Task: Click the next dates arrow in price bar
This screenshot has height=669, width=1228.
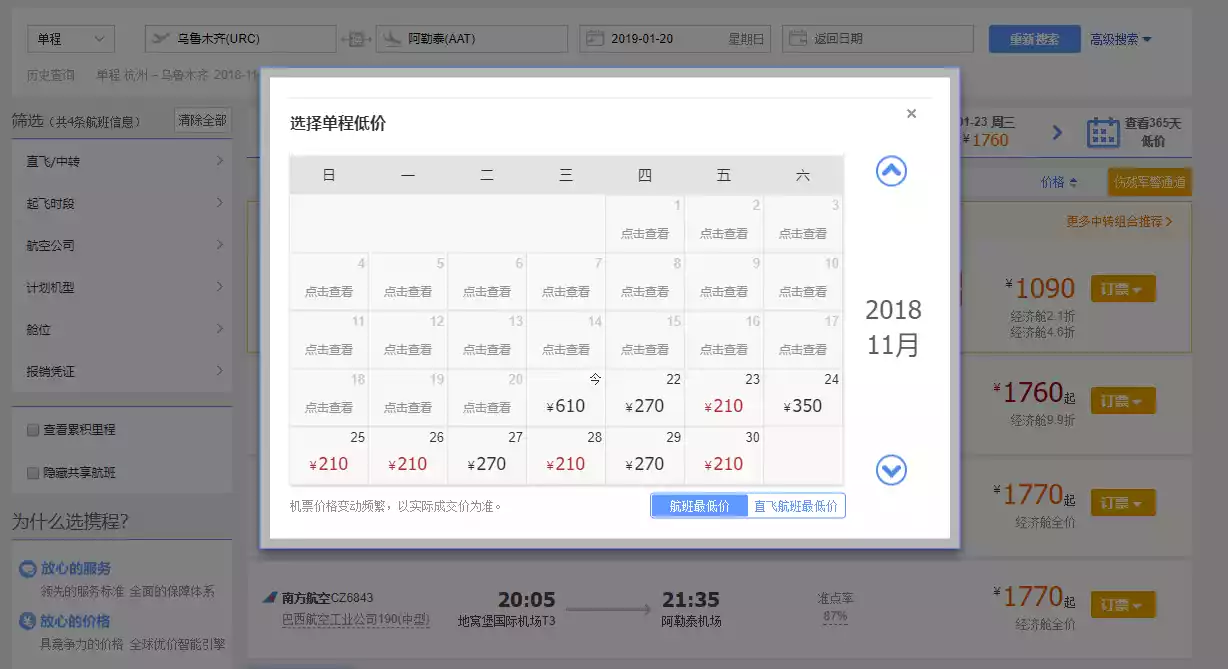Action: 1057,132
